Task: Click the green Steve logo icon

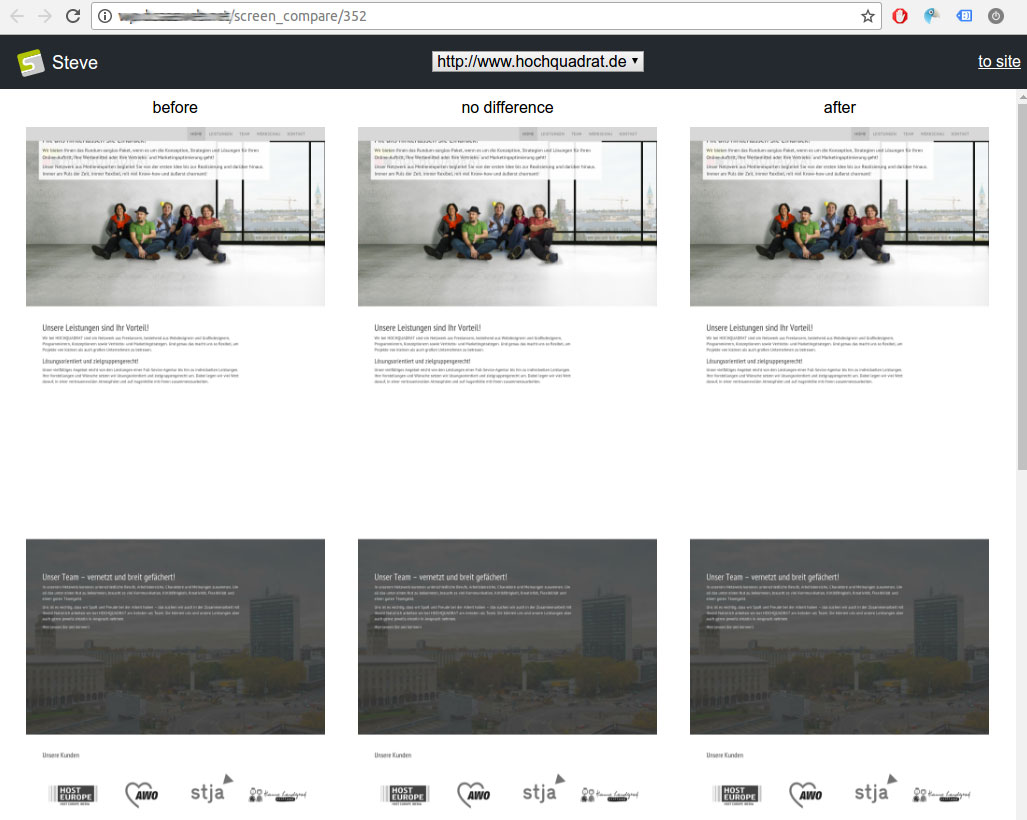Action: 30,63
